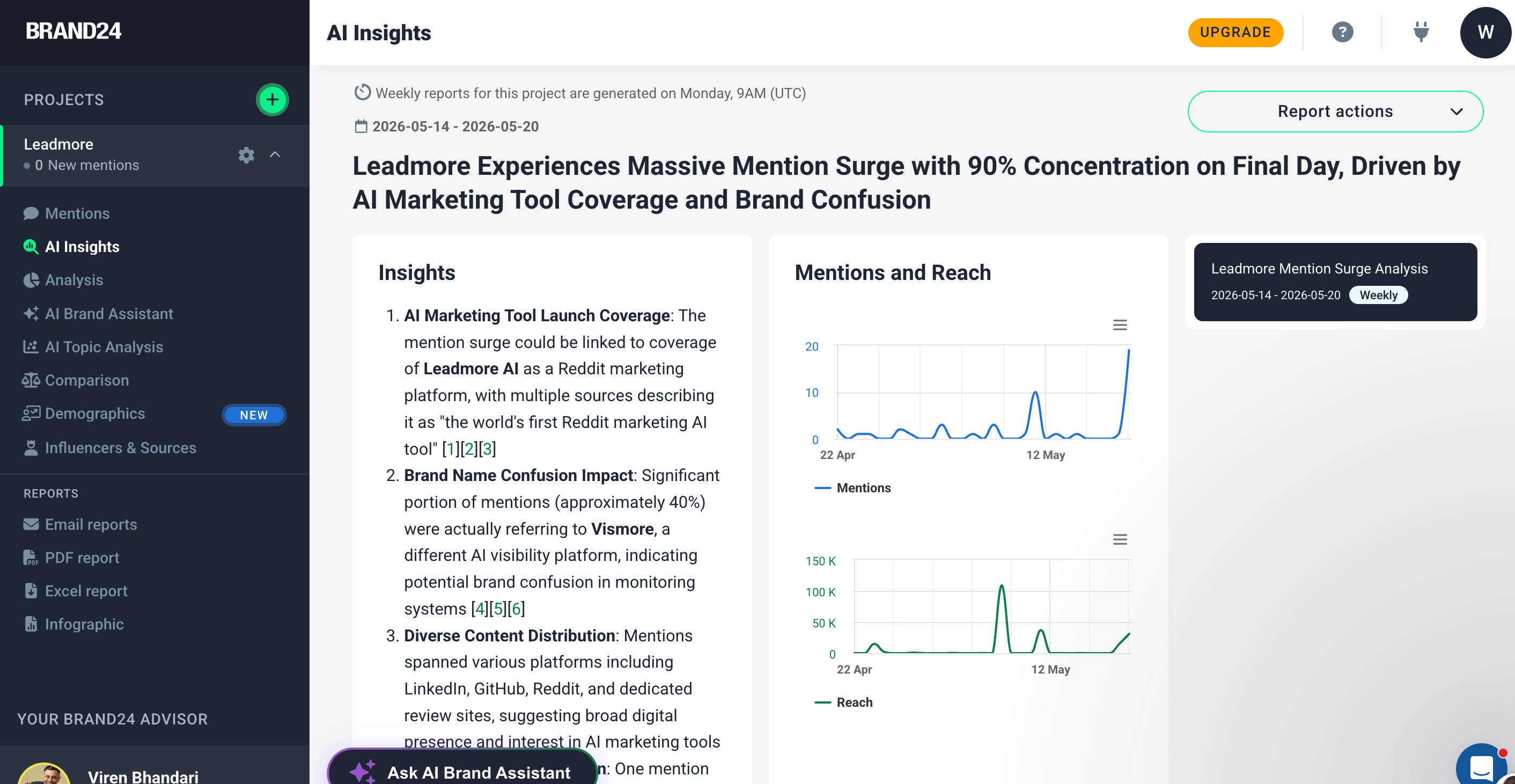Open Email reports

point(91,524)
